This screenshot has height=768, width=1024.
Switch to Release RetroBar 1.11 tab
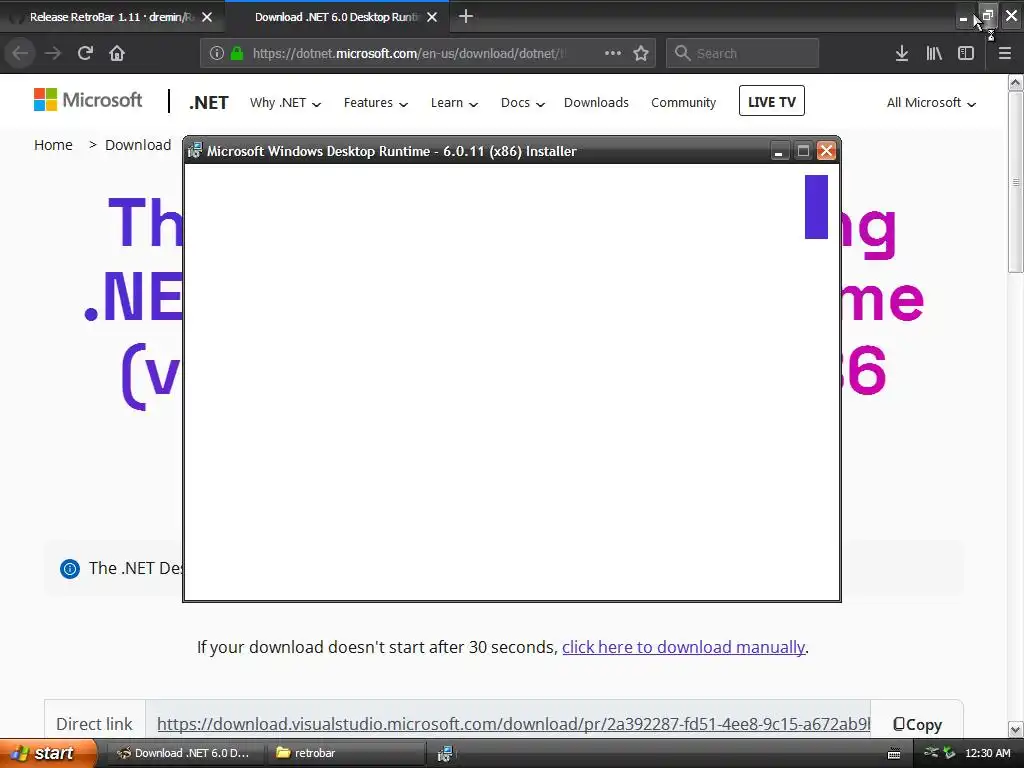111,17
